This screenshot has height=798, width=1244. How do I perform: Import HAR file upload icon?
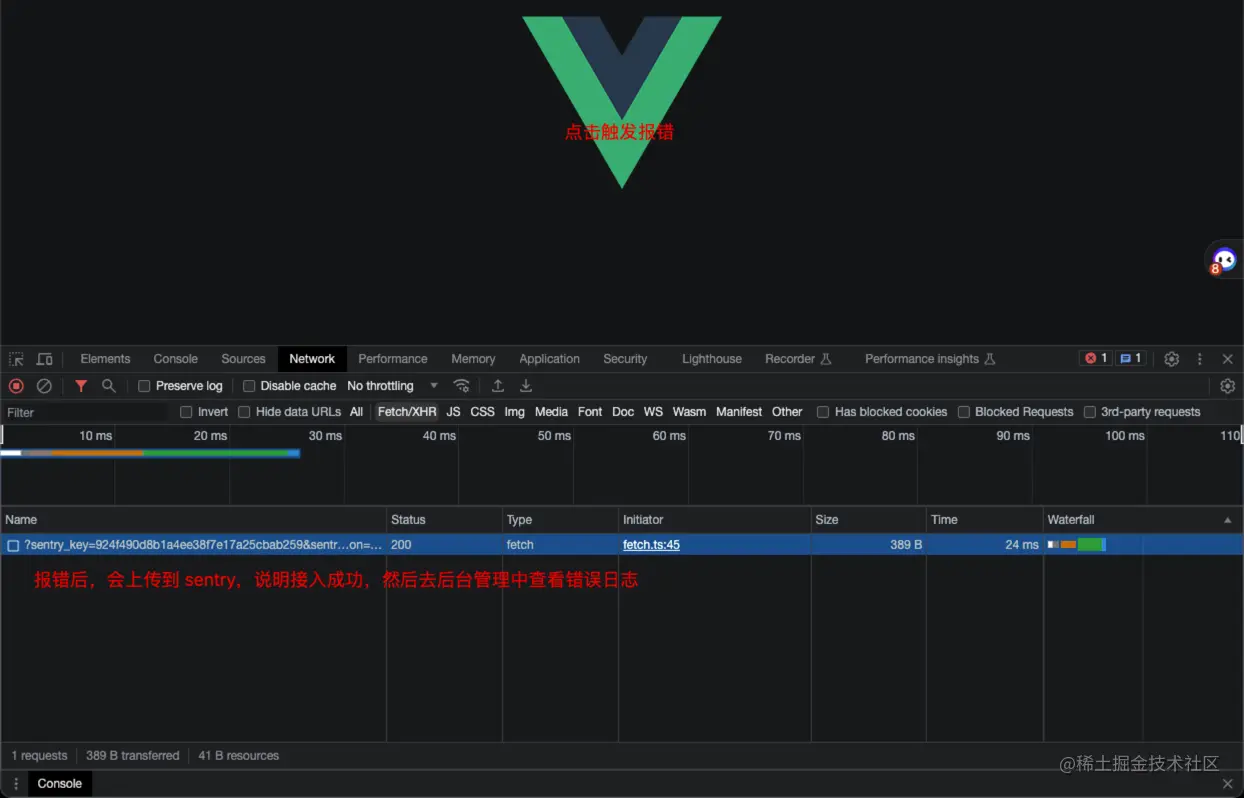point(498,386)
